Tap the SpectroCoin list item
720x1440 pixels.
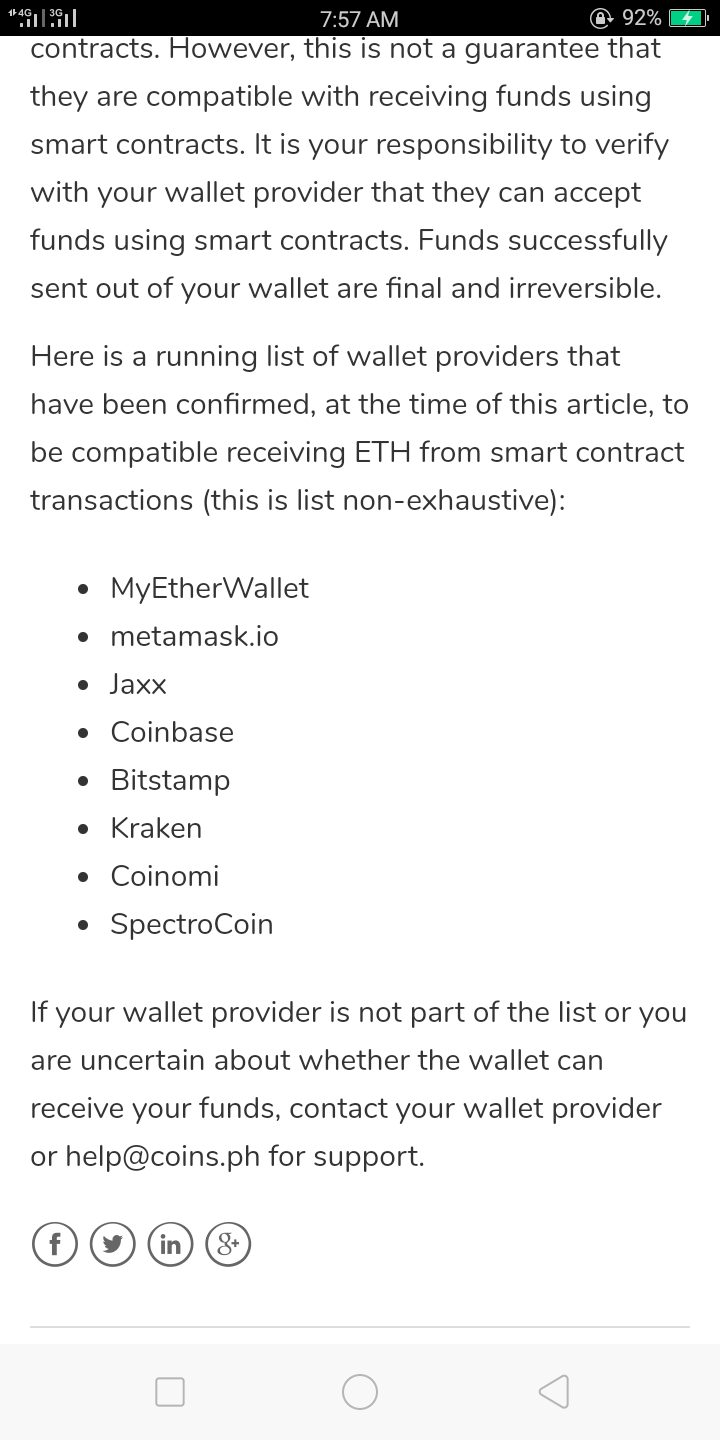[x=192, y=924]
